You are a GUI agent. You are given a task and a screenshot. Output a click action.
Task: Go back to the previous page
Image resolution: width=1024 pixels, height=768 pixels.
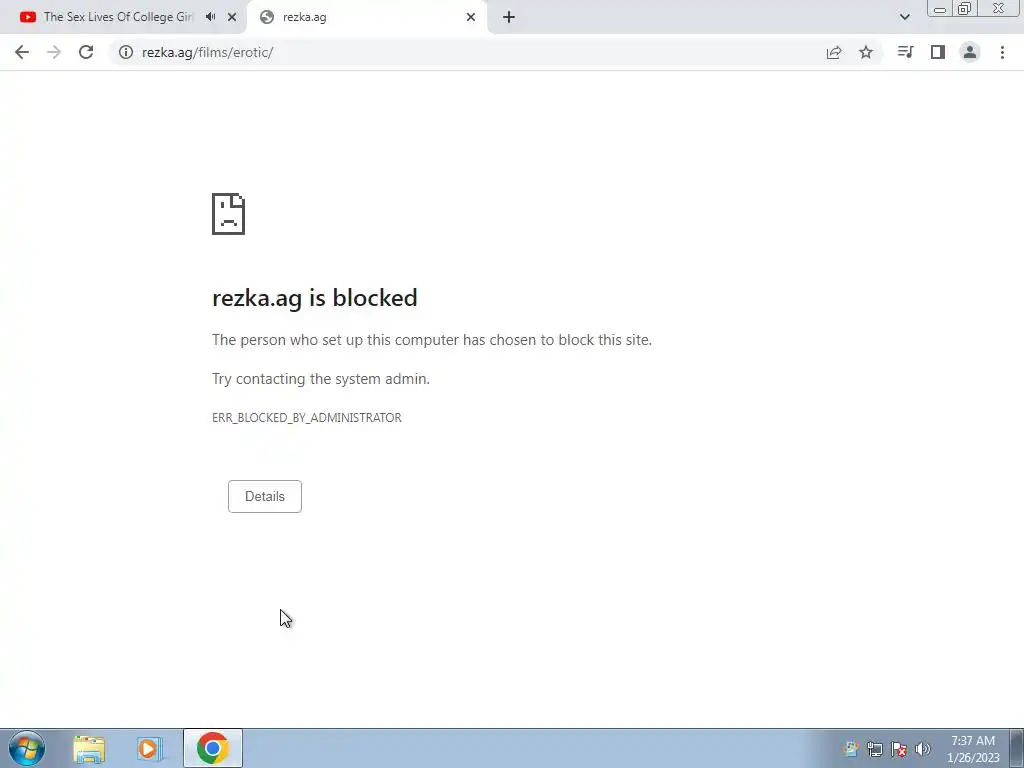coord(22,52)
